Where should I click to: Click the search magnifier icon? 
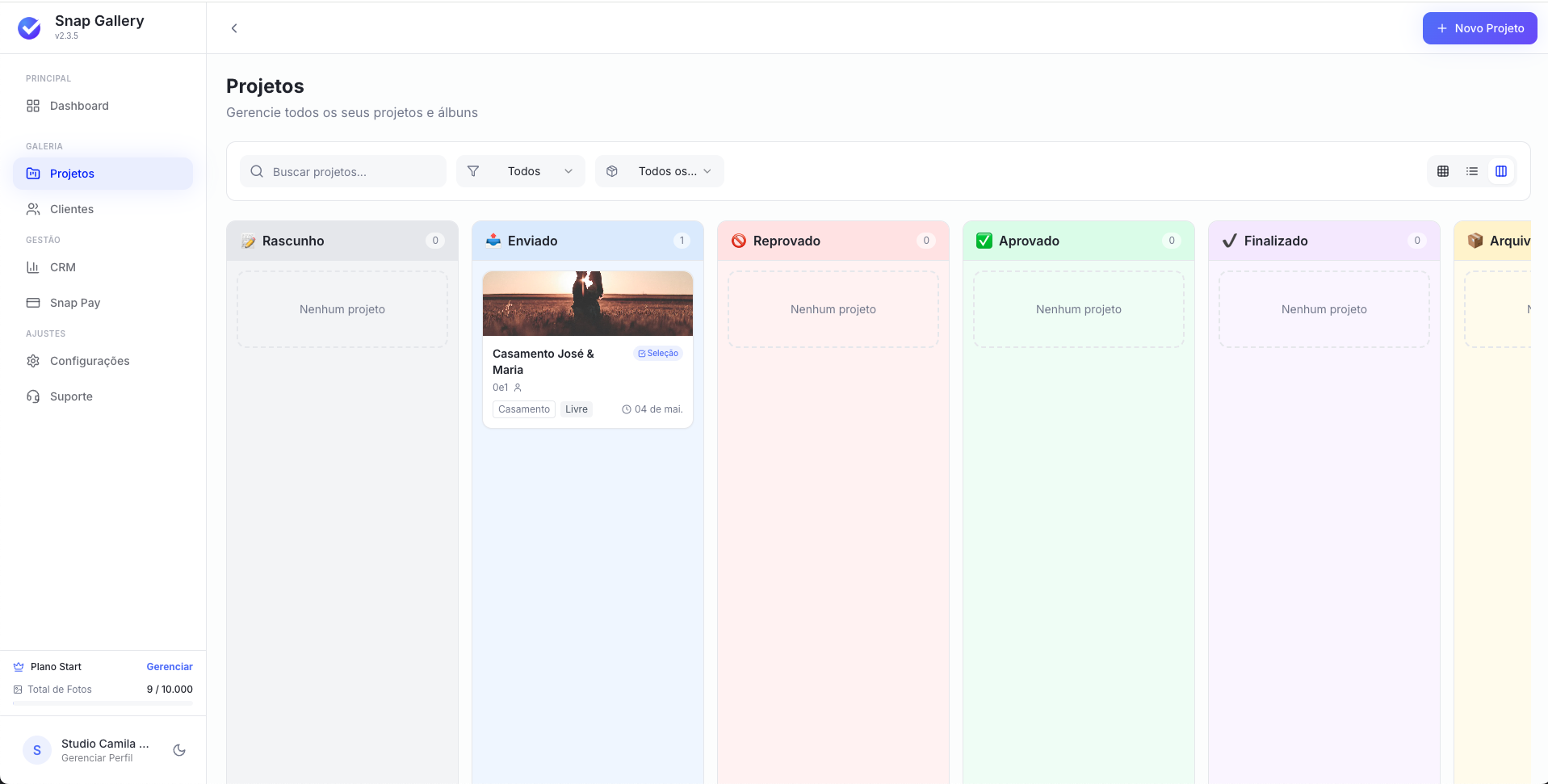[257, 171]
